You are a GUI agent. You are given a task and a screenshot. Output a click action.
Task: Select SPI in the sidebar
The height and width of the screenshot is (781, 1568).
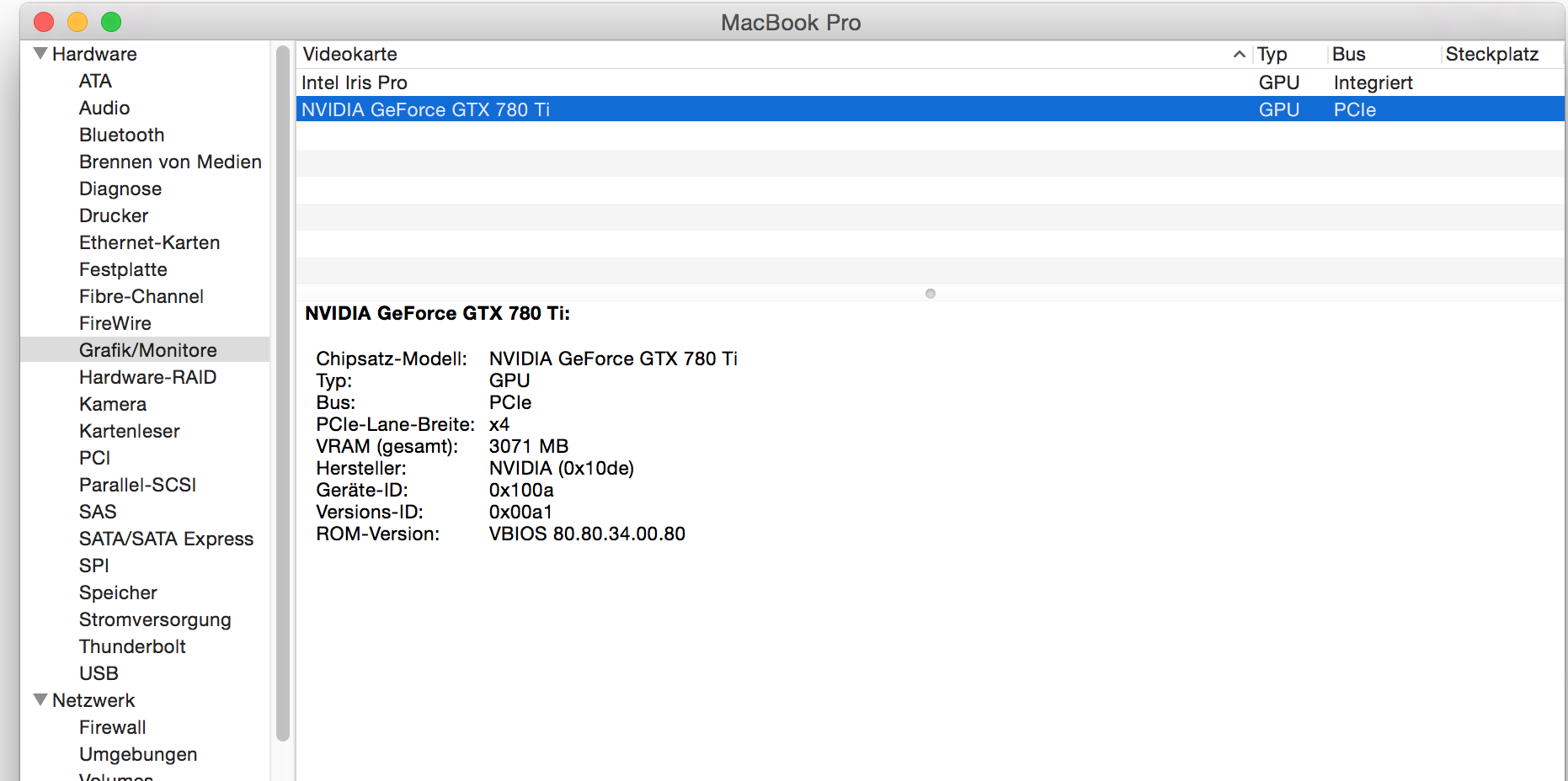94,566
